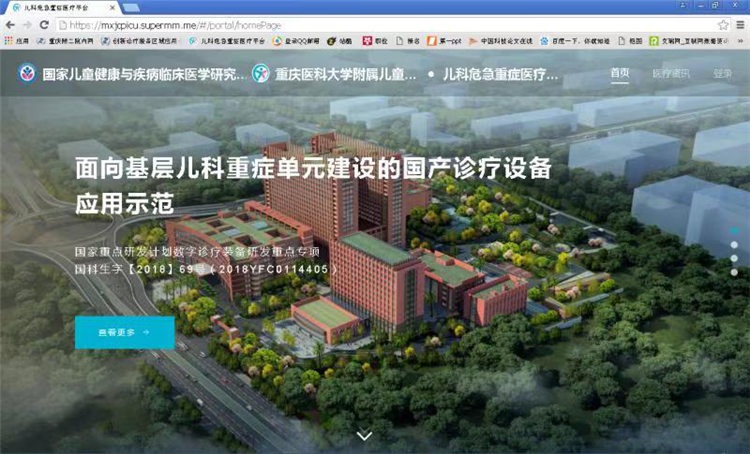750x454 pixels.
Task: Click the 国家重点研发计划数字诊疗装备研发重点专项 text
Action: pyautogui.click(x=197, y=252)
